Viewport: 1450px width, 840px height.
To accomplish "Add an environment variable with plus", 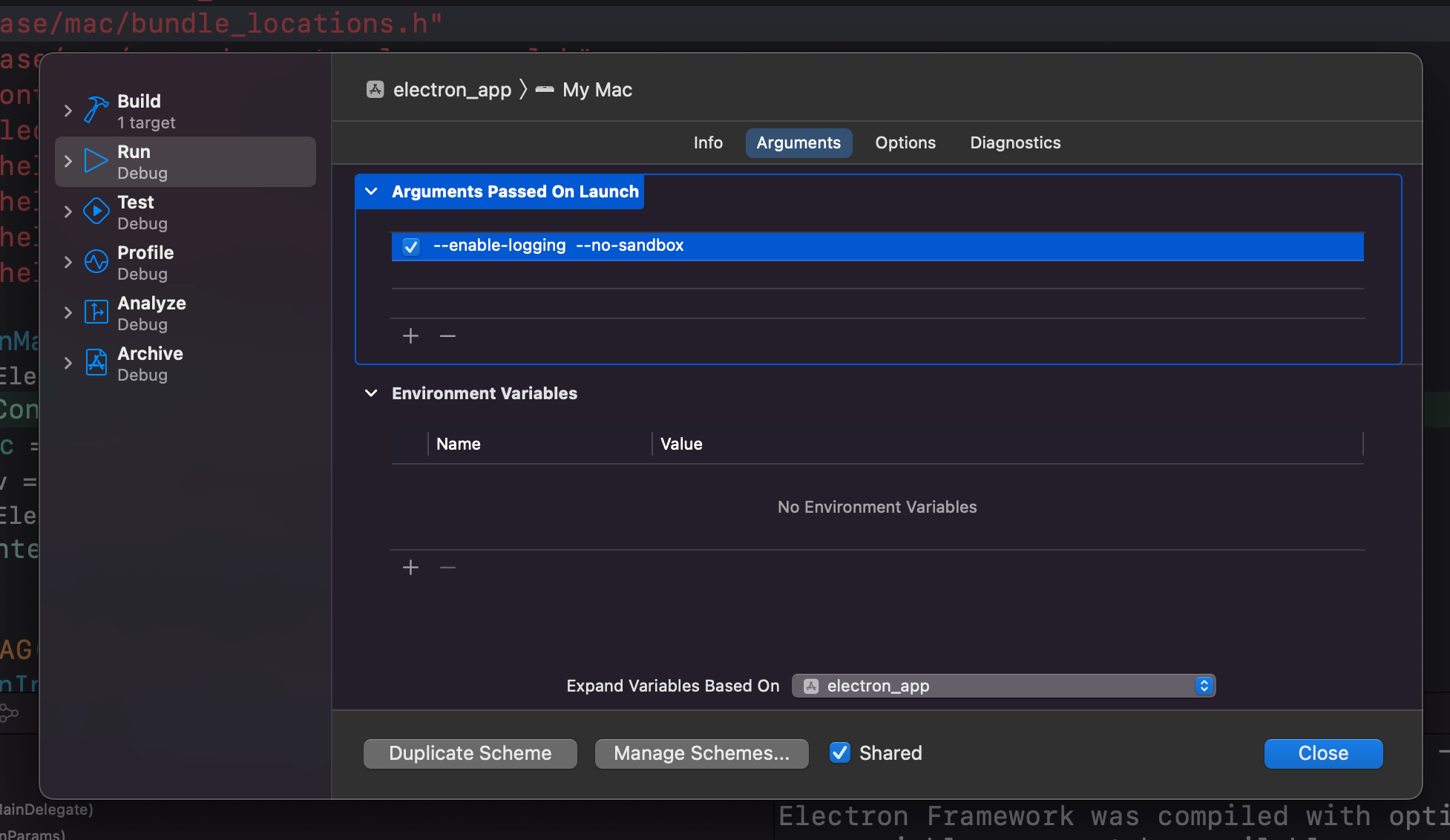I will 410,568.
